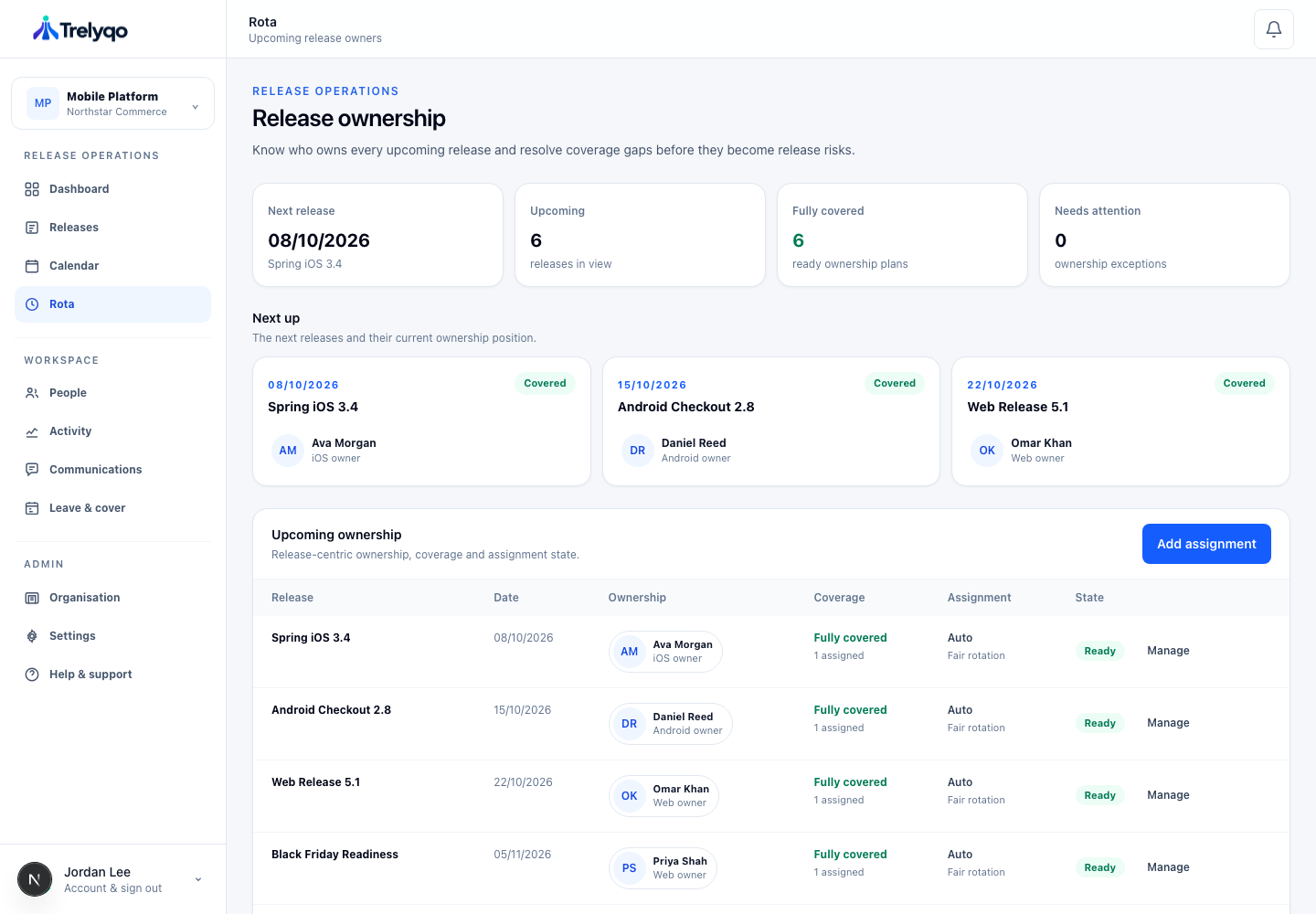
Task: Click the Coverage column header
Action: 839,598
